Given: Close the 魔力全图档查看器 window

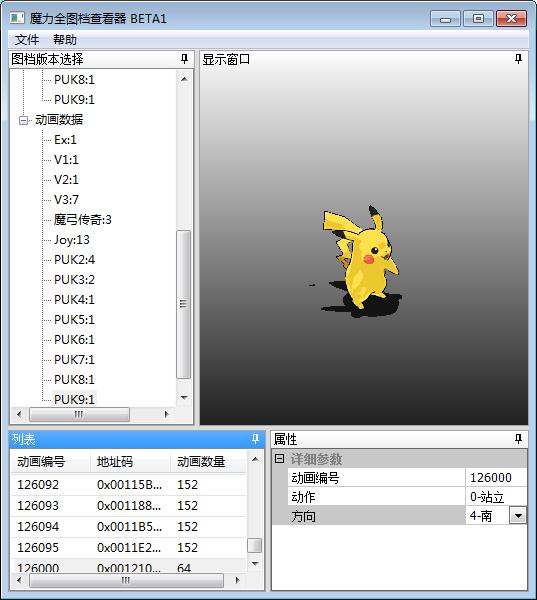Looking at the screenshot, I should (x=512, y=19).
